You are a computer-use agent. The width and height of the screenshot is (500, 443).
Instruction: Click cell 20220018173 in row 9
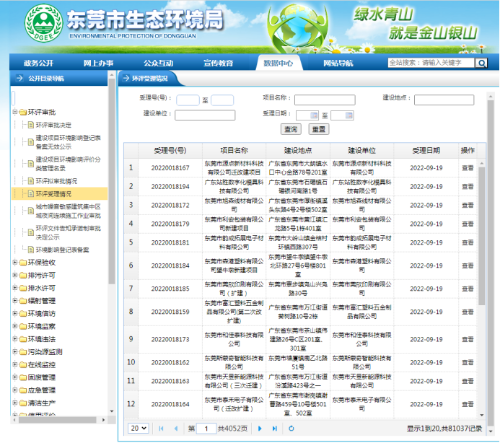170,339
